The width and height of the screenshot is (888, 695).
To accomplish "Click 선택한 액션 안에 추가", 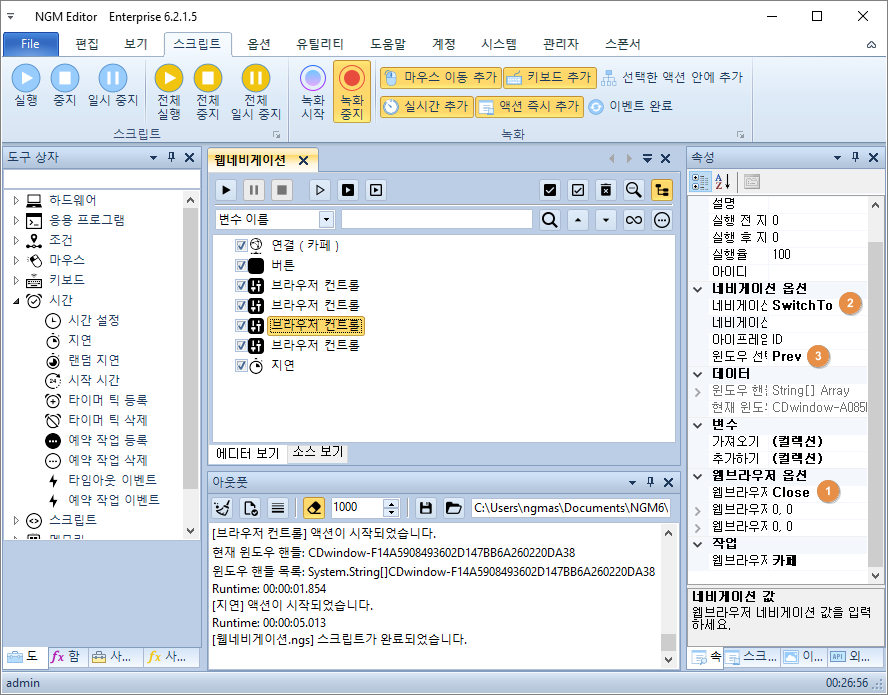I will (x=672, y=78).
